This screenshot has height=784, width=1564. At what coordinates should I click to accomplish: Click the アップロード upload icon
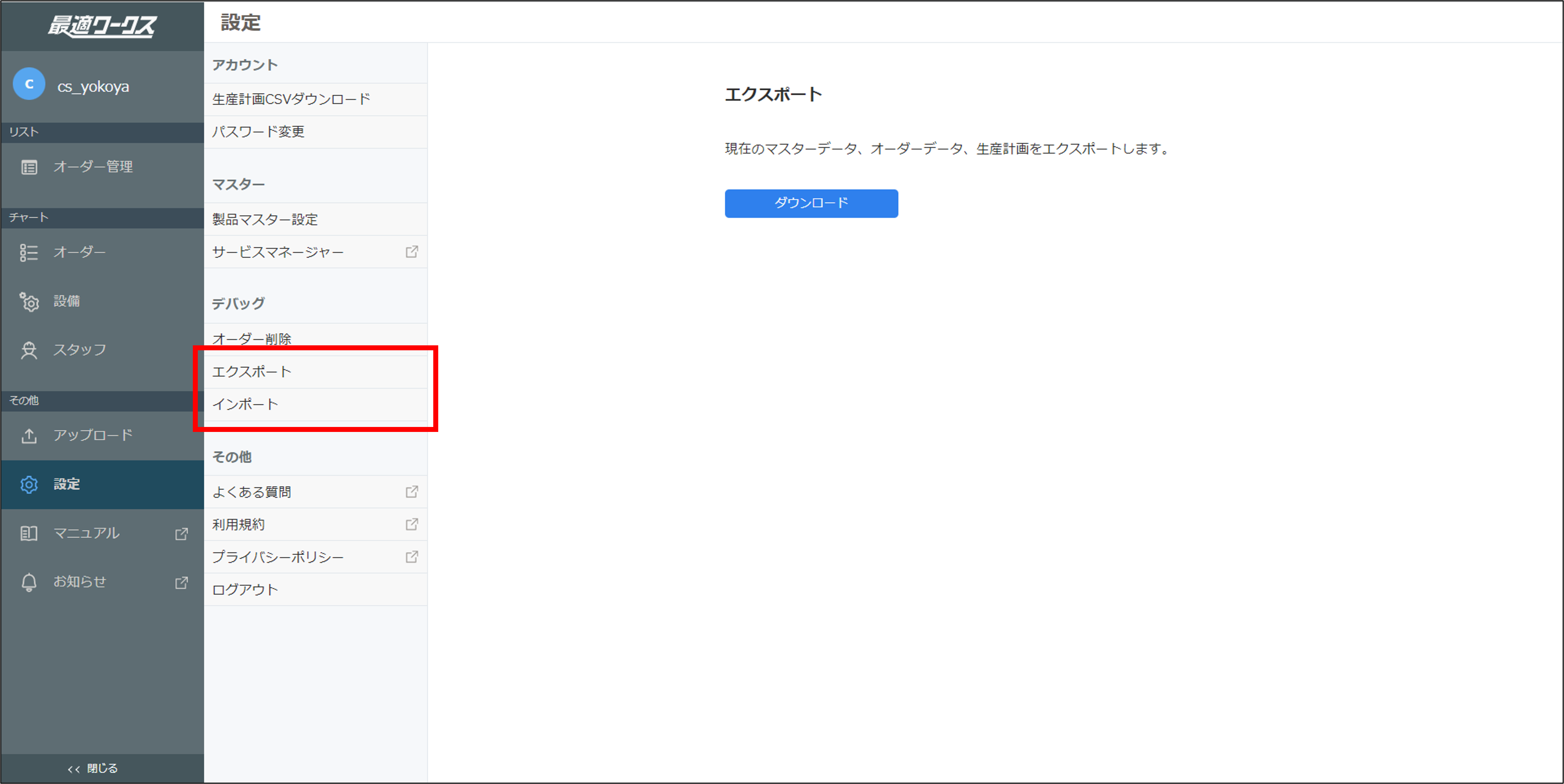(x=29, y=436)
